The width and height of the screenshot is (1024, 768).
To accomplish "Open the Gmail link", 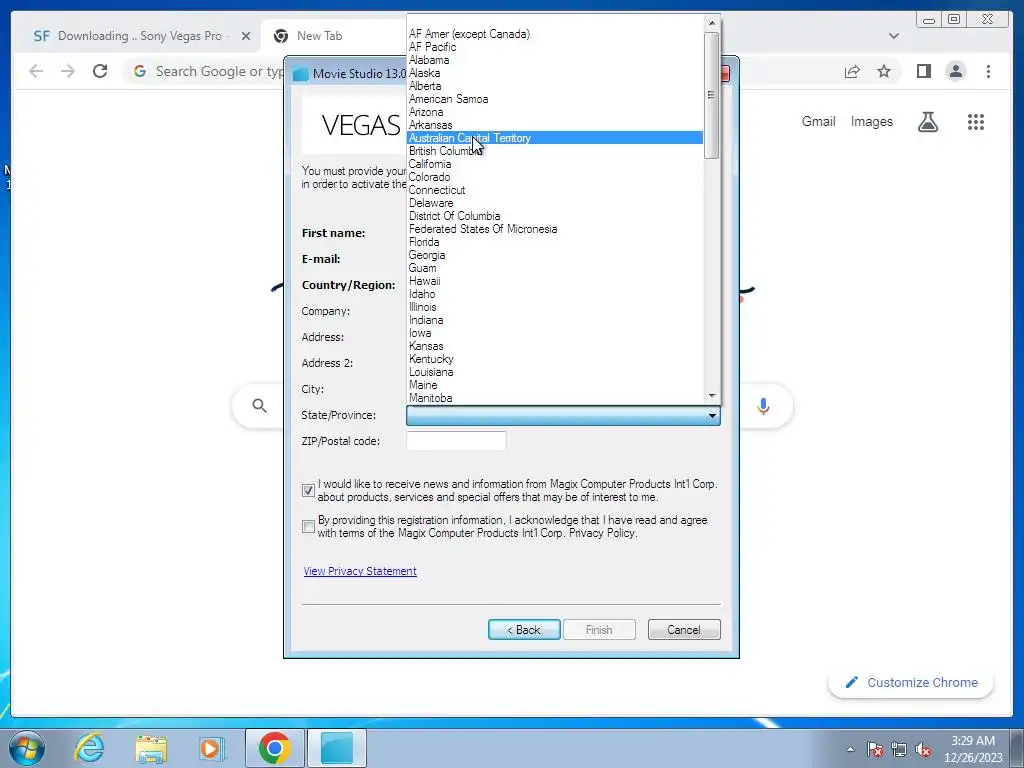I will (x=818, y=121).
